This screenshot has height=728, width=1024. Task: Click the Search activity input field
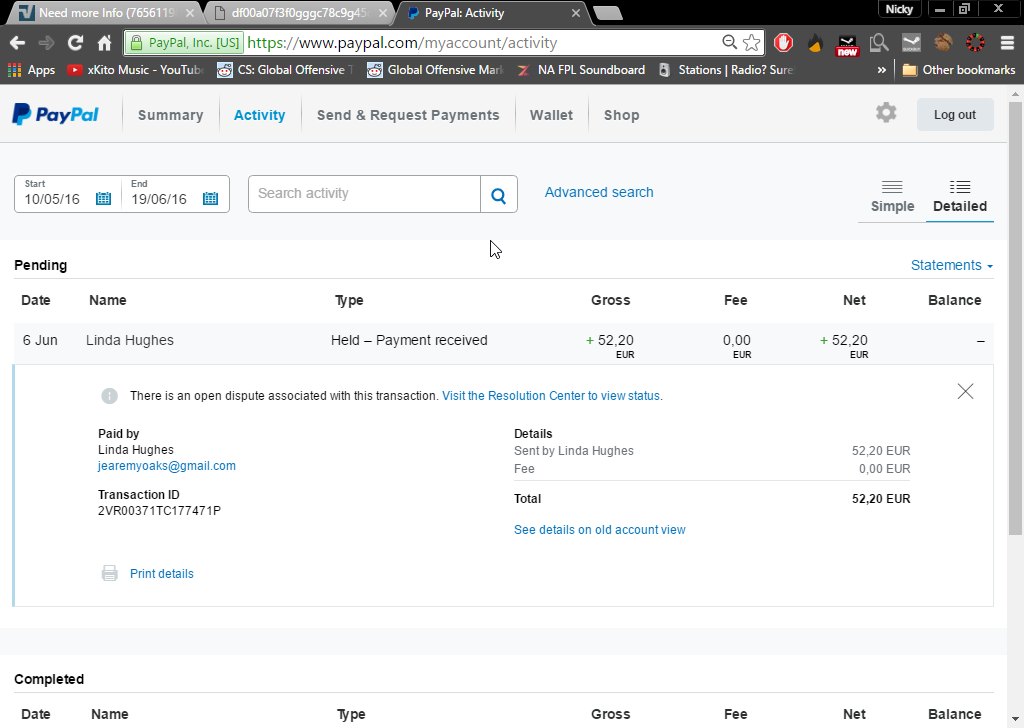click(x=364, y=194)
